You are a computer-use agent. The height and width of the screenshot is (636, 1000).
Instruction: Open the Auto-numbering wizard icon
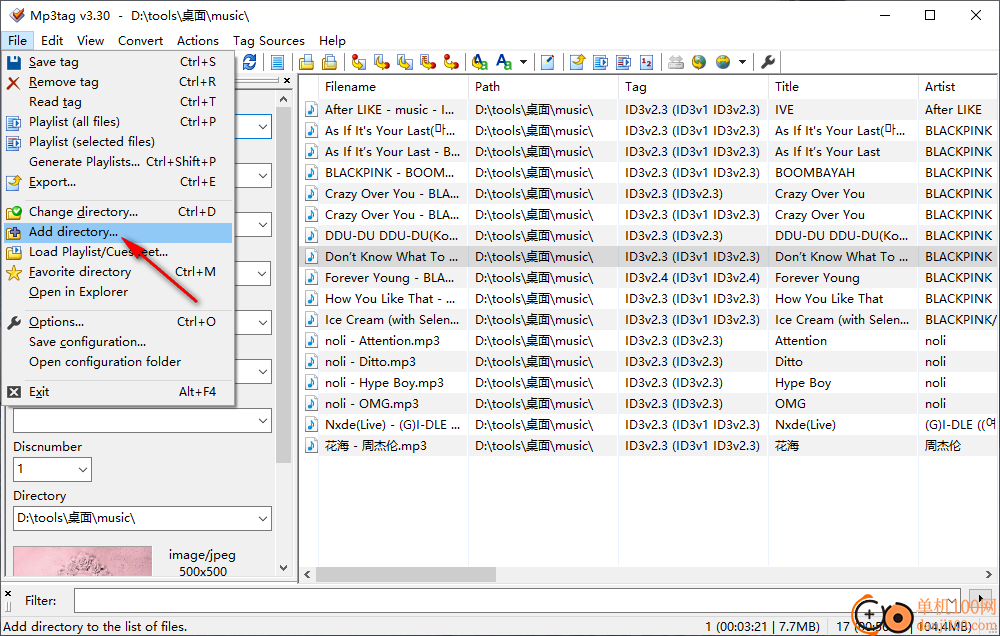[x=647, y=62]
